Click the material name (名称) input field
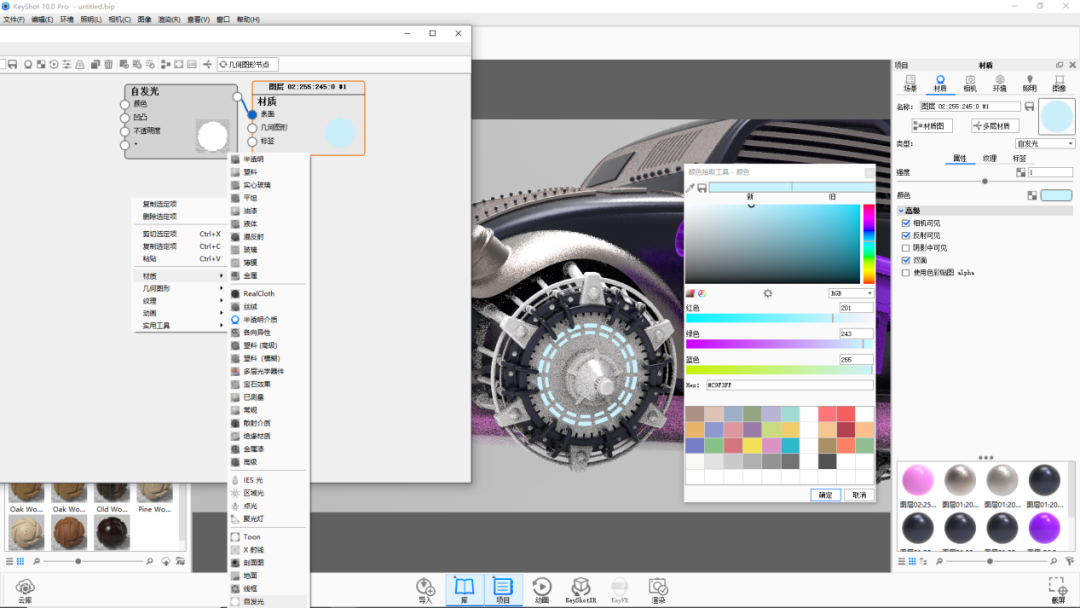The image size is (1080, 608). [970, 107]
